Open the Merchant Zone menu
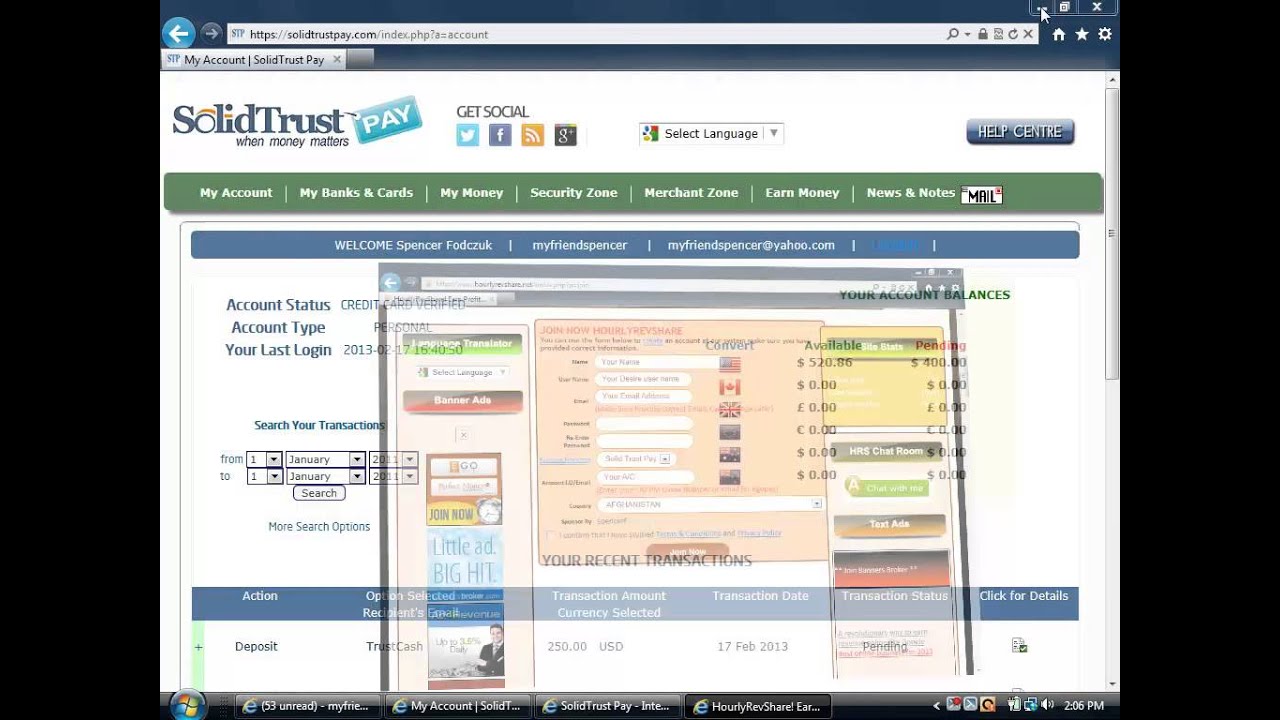 pyautogui.click(x=691, y=193)
